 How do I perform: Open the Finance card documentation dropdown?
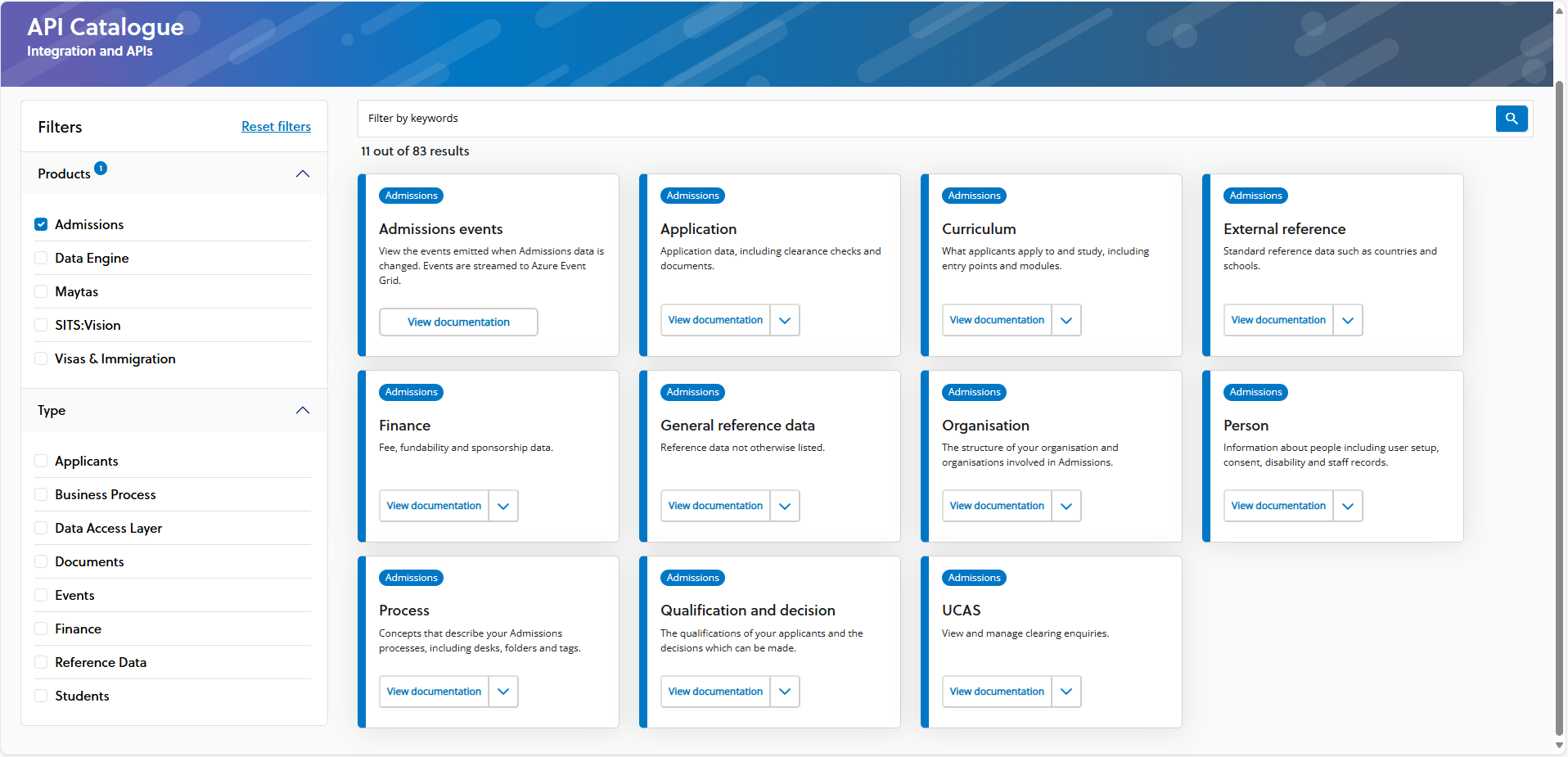coord(503,506)
